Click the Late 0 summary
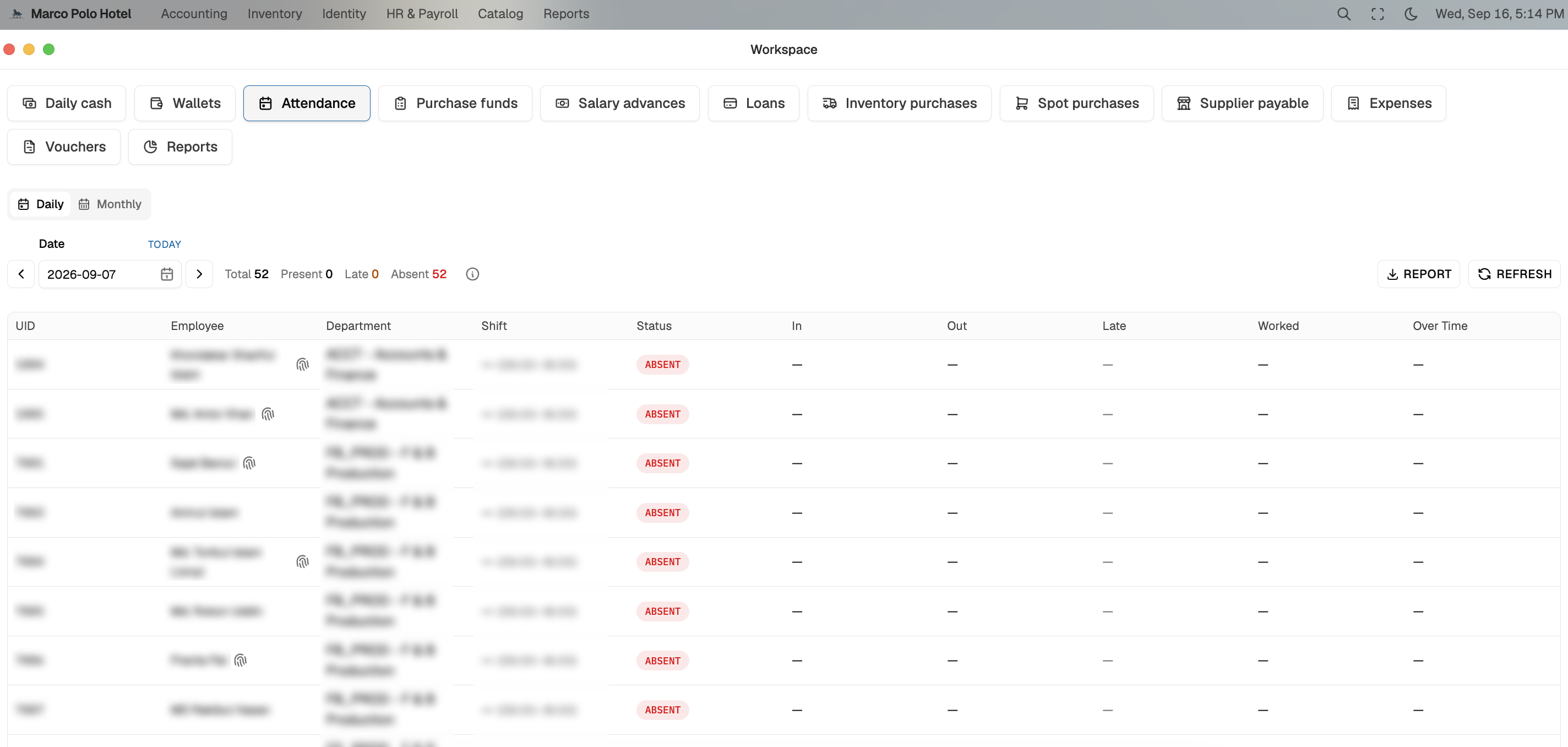Screen dimensions: 1568x747 point(362,274)
